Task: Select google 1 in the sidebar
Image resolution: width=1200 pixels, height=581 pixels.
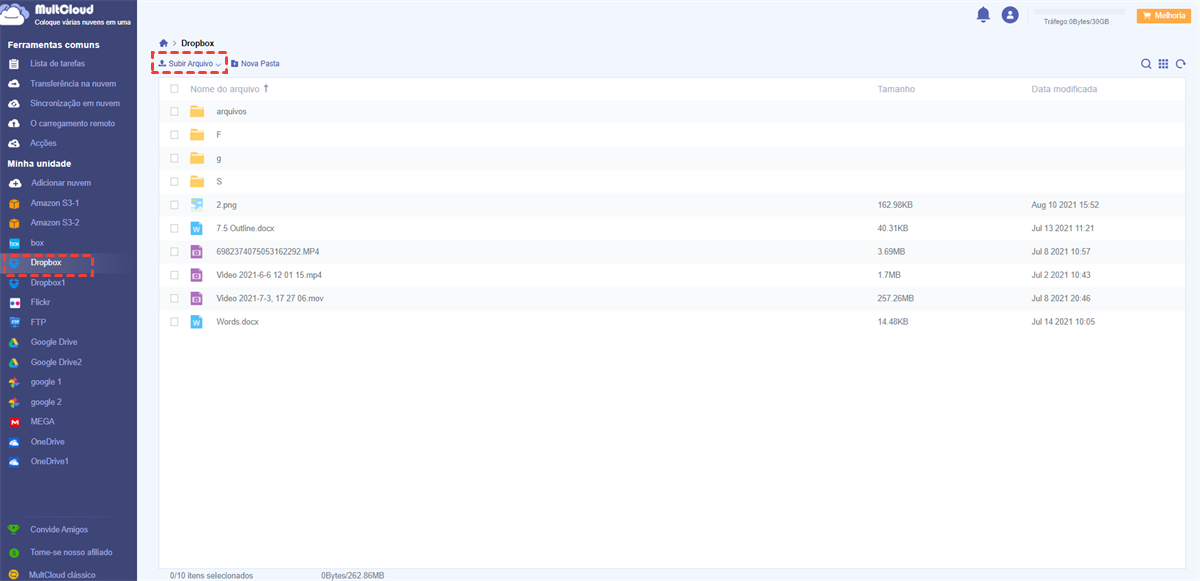Action: click(x=46, y=382)
